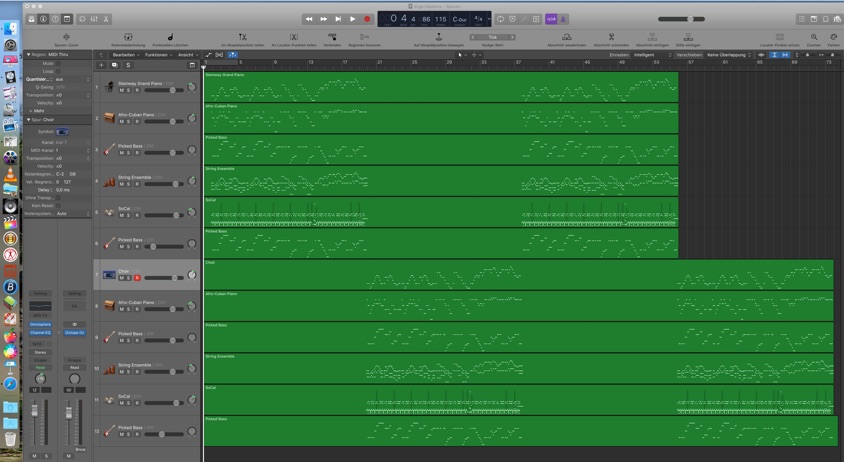Image resolution: width=844 pixels, height=462 pixels.
Task: Open the Editors scissors button
Action: pyautogui.click(x=106, y=19)
